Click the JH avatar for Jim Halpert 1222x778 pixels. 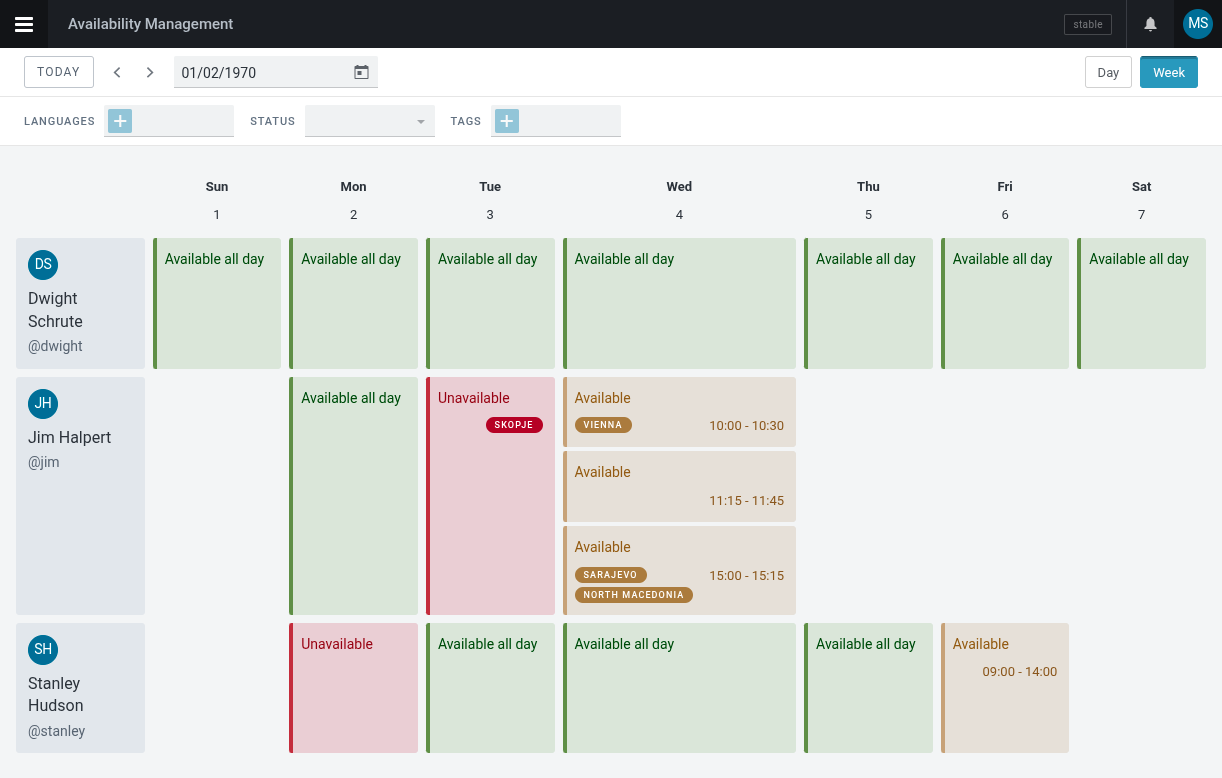(x=43, y=404)
